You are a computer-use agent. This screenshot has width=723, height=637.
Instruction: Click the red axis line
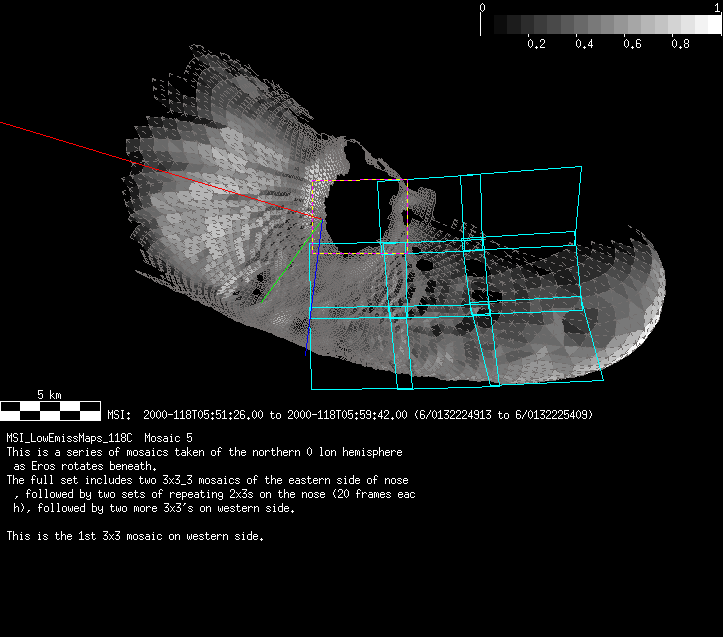161,170
